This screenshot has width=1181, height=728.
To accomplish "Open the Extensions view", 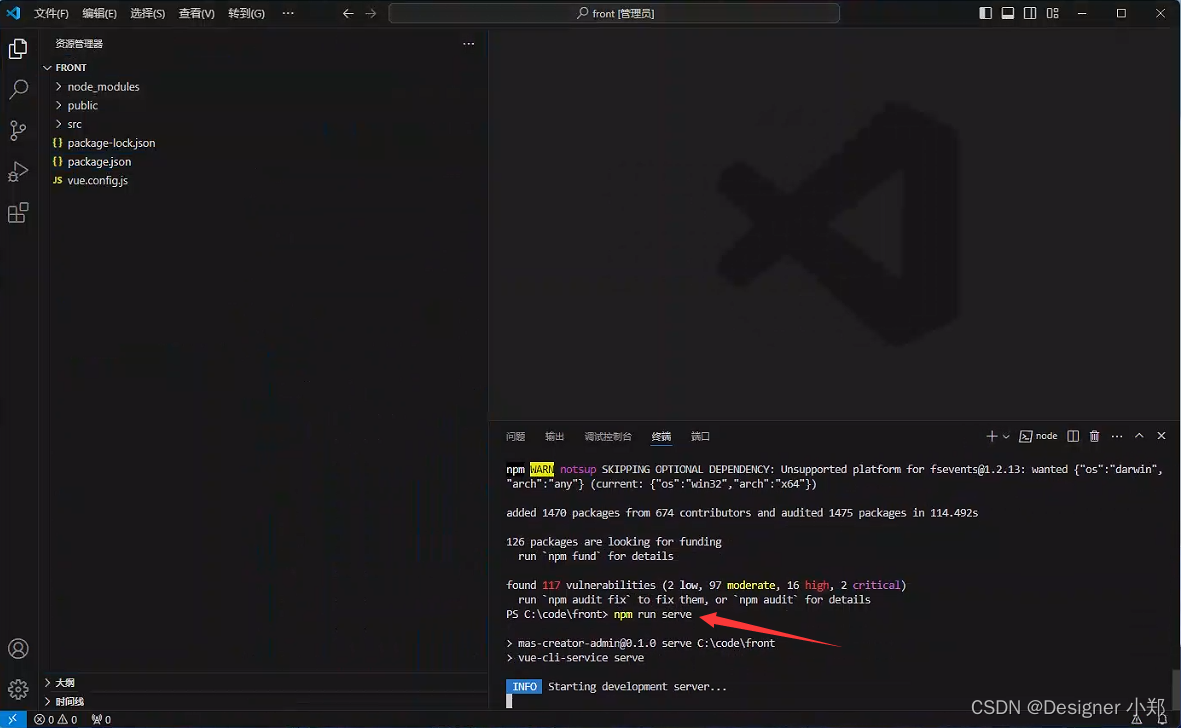I will coord(18,213).
